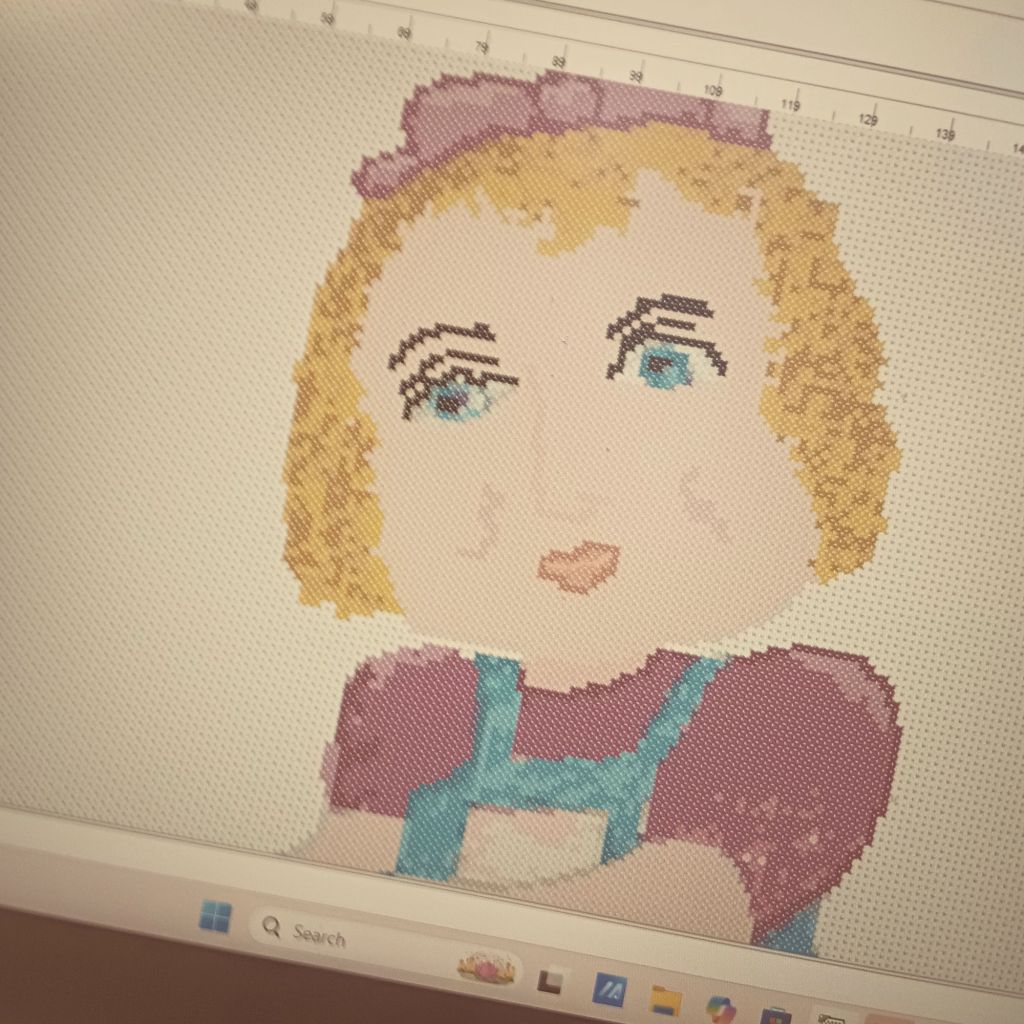
Task: Open the Windows Start menu
Action: click(x=215, y=915)
